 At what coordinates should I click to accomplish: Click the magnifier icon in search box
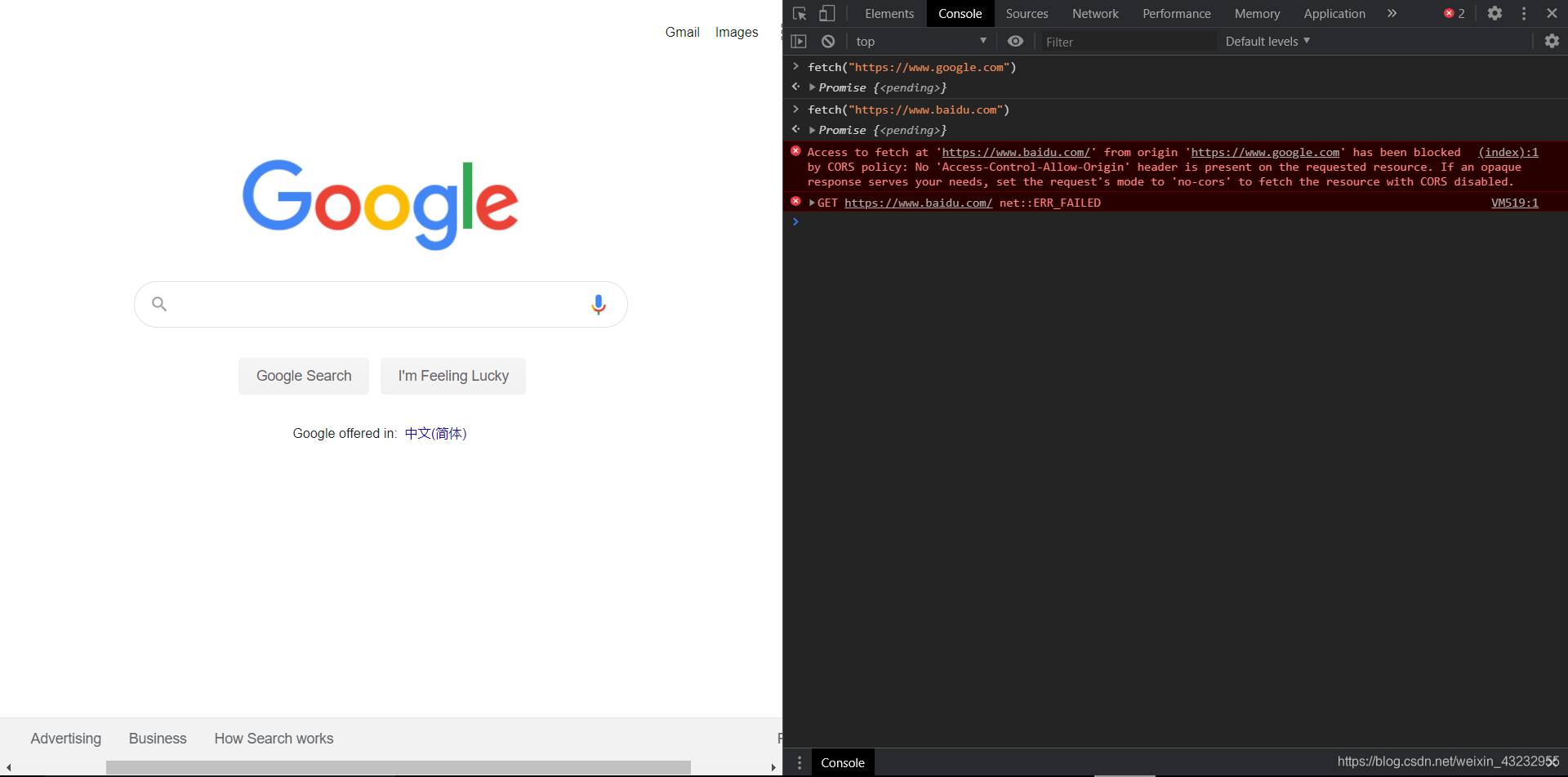[x=159, y=304]
